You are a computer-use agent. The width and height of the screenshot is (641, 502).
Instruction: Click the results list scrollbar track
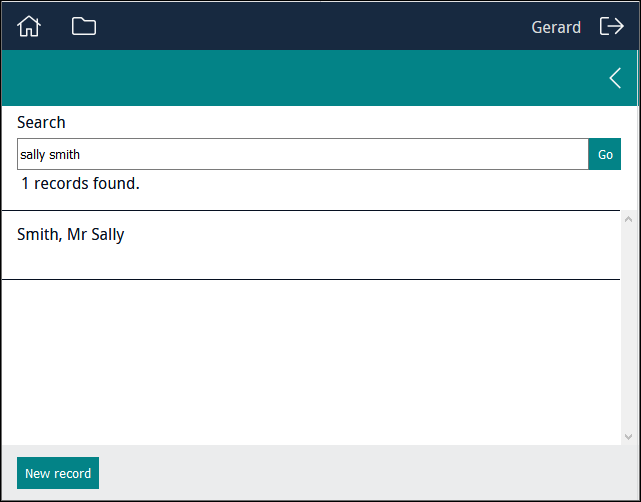pyautogui.click(x=629, y=328)
